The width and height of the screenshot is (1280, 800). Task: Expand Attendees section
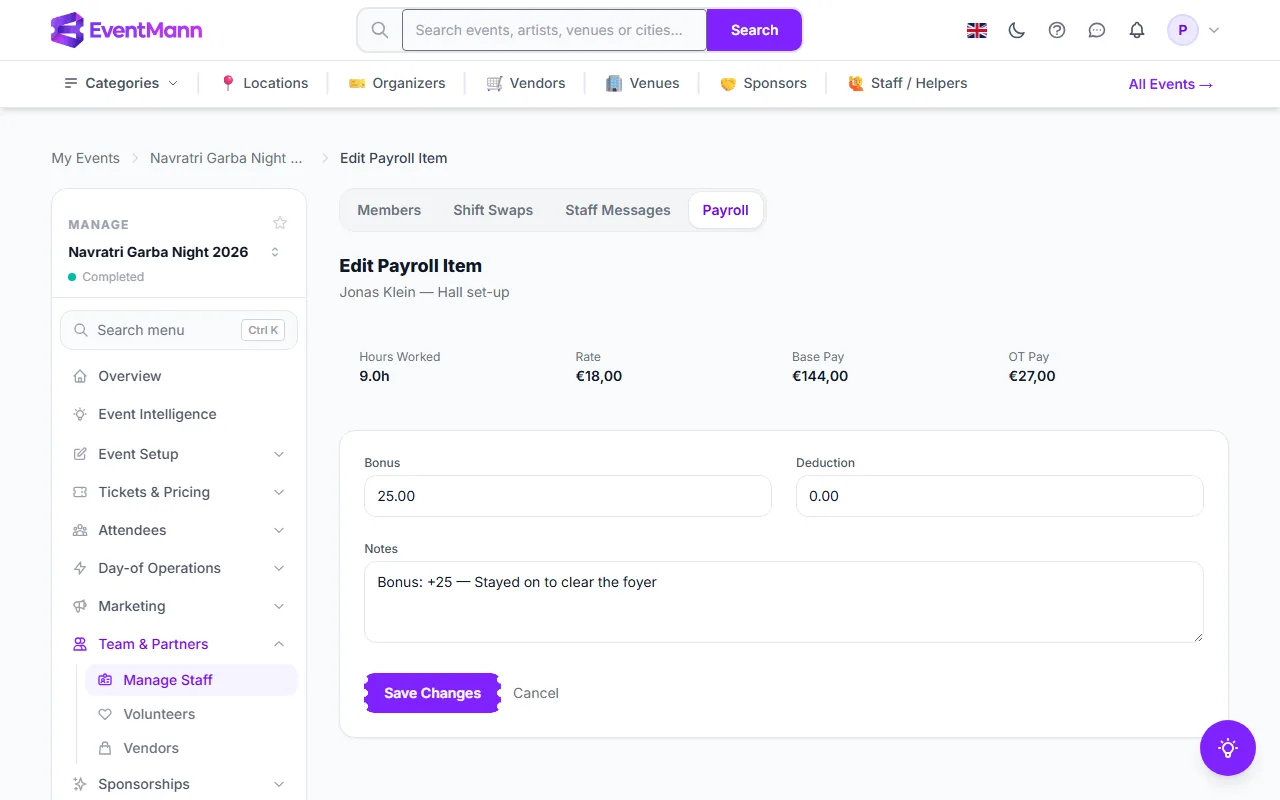point(179,530)
